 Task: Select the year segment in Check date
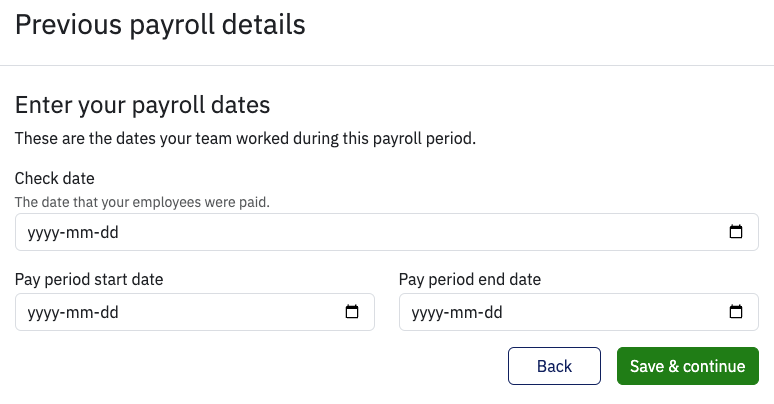tap(44, 232)
